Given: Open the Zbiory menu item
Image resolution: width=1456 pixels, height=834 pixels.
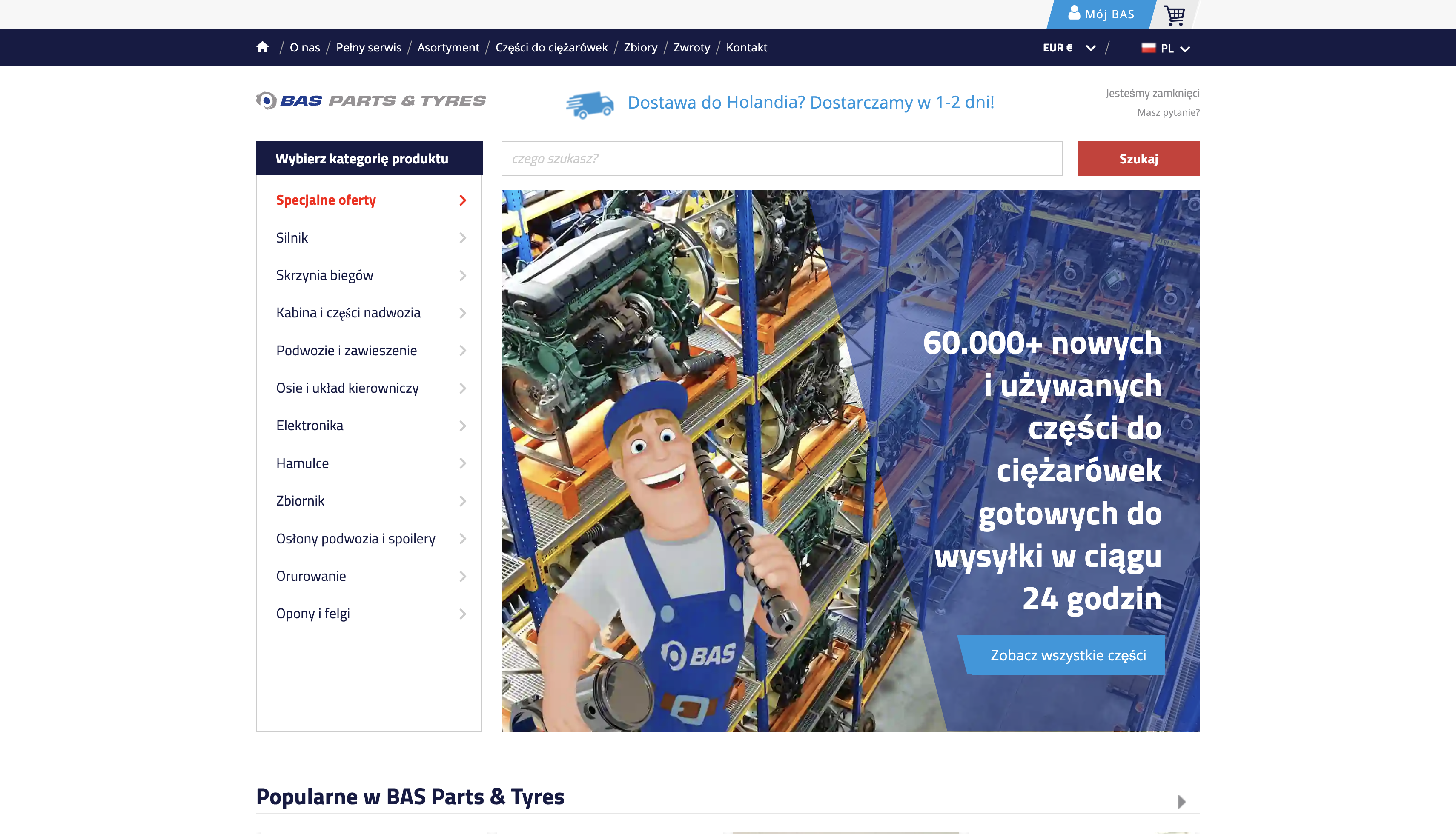Looking at the screenshot, I should point(641,48).
